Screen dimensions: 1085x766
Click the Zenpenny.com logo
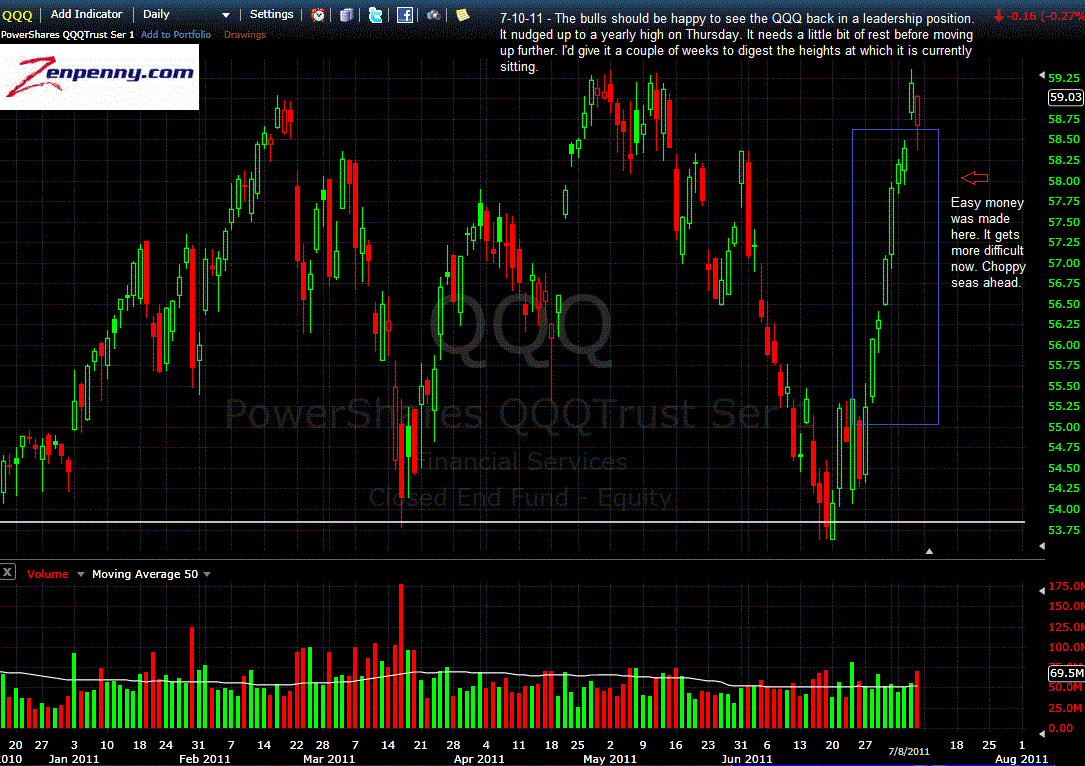pos(100,77)
